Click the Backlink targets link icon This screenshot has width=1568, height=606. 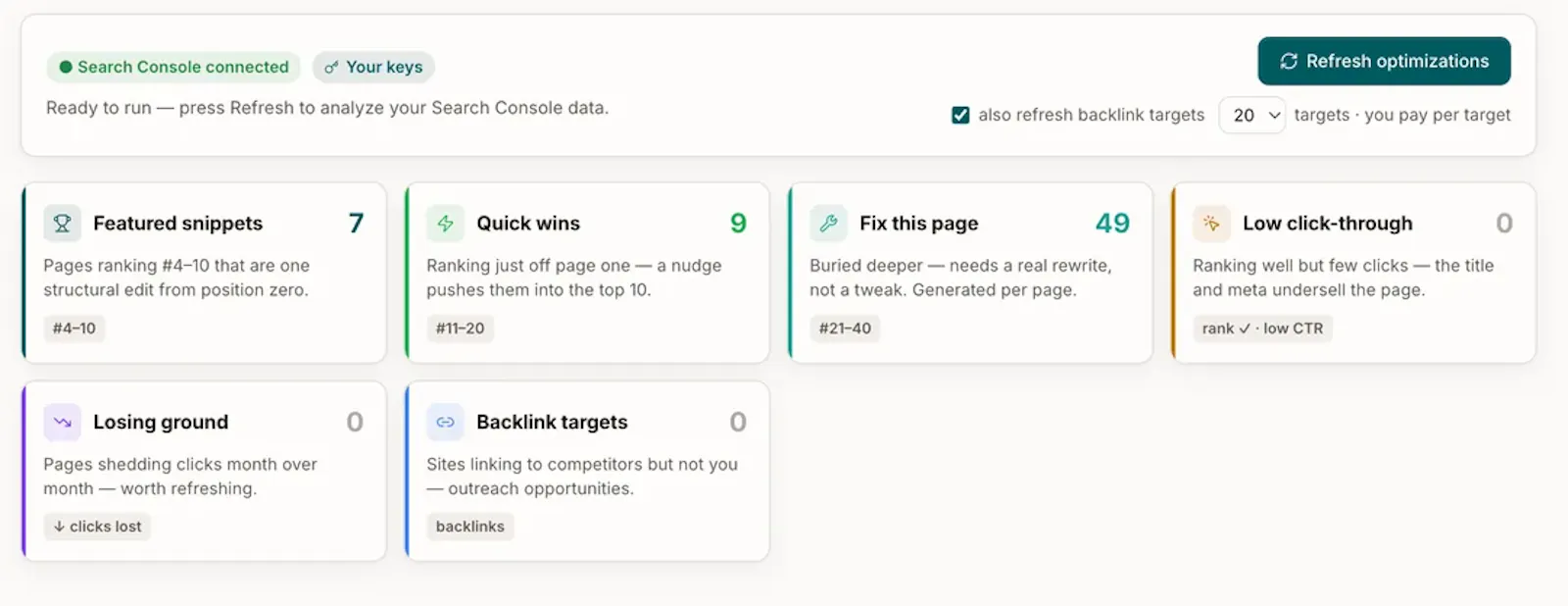tap(445, 423)
